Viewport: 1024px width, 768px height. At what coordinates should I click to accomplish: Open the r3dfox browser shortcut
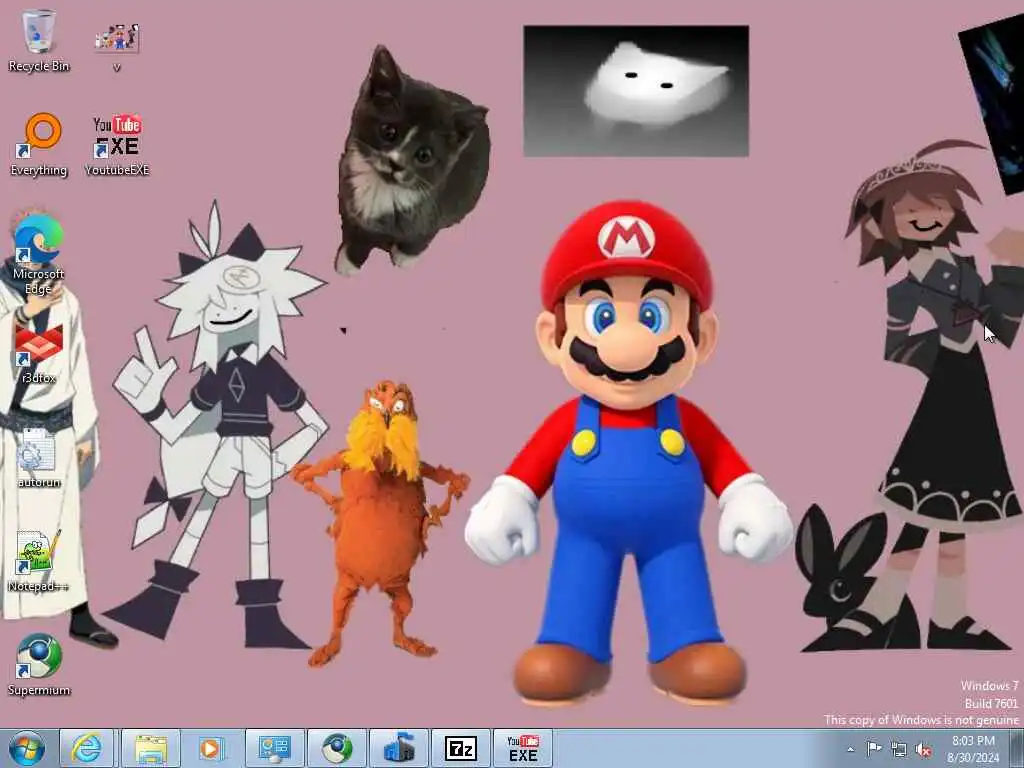pyautogui.click(x=39, y=355)
